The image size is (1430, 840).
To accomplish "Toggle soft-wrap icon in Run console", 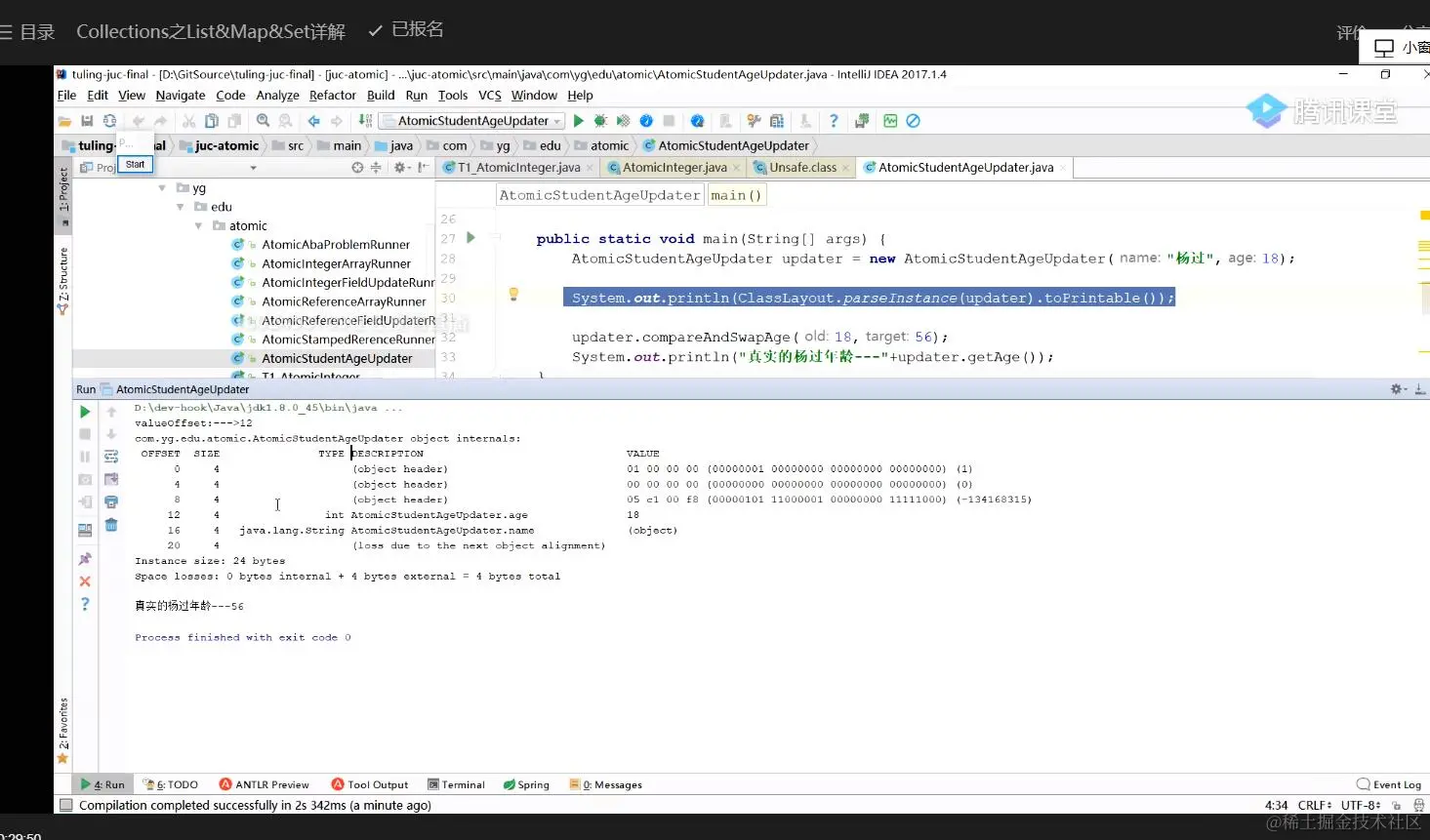I will coord(111,457).
